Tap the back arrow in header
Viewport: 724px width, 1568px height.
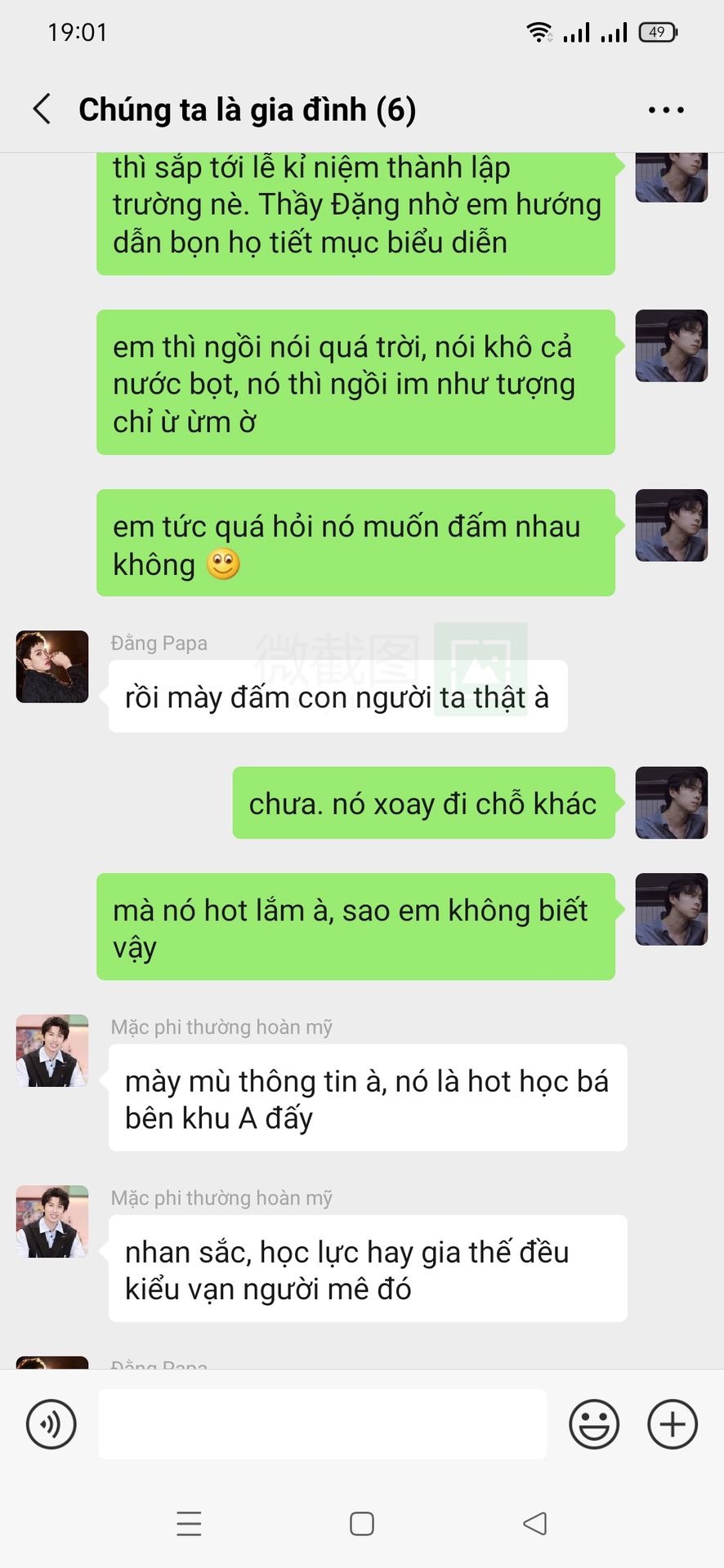(x=42, y=109)
